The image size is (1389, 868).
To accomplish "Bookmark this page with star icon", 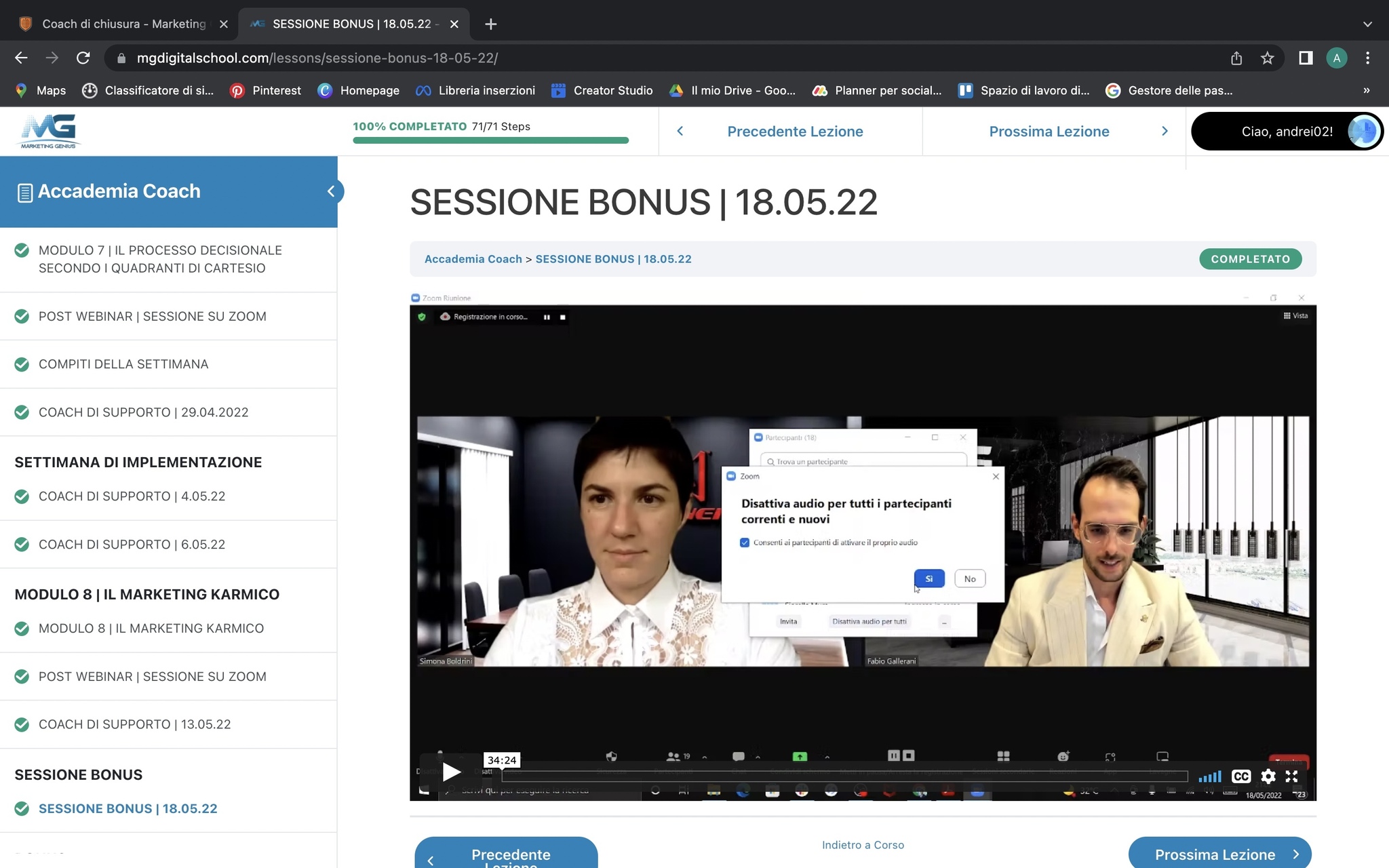I will (x=1267, y=58).
